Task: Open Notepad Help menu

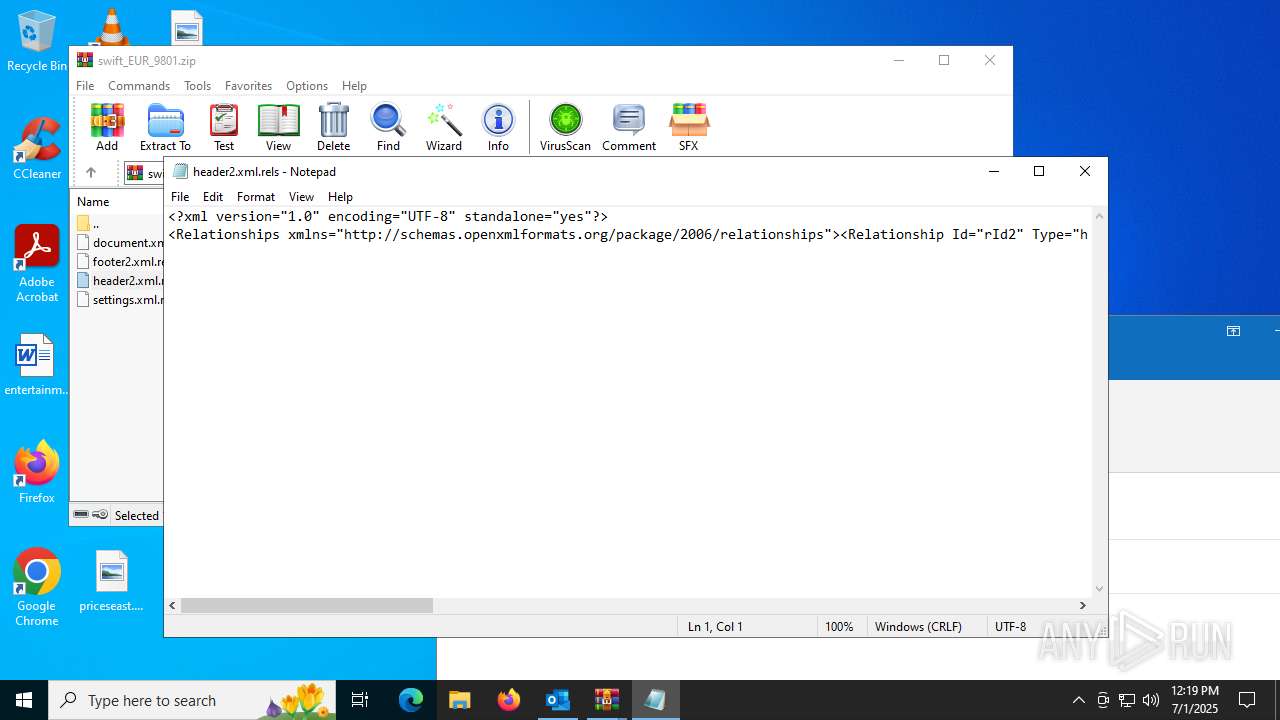Action: pyautogui.click(x=340, y=197)
